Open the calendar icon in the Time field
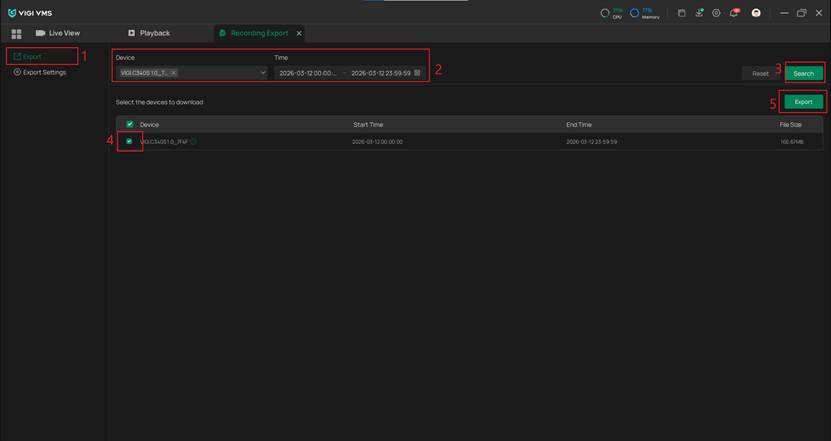This screenshot has width=831, height=441. (x=417, y=73)
